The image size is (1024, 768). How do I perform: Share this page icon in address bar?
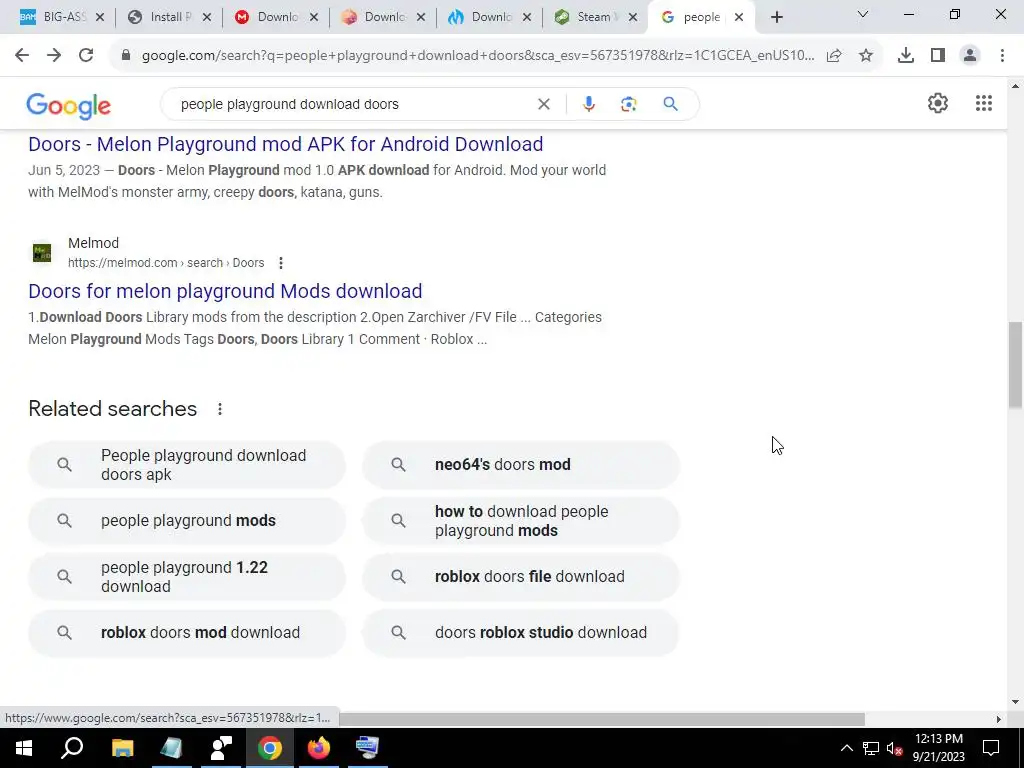[834, 56]
